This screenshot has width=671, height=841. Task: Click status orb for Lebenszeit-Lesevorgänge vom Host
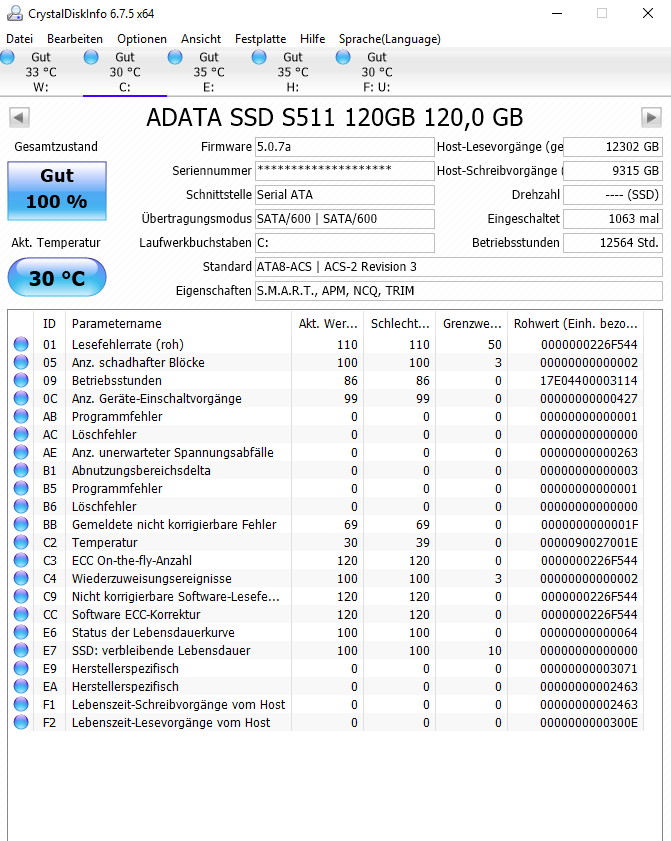[21, 722]
